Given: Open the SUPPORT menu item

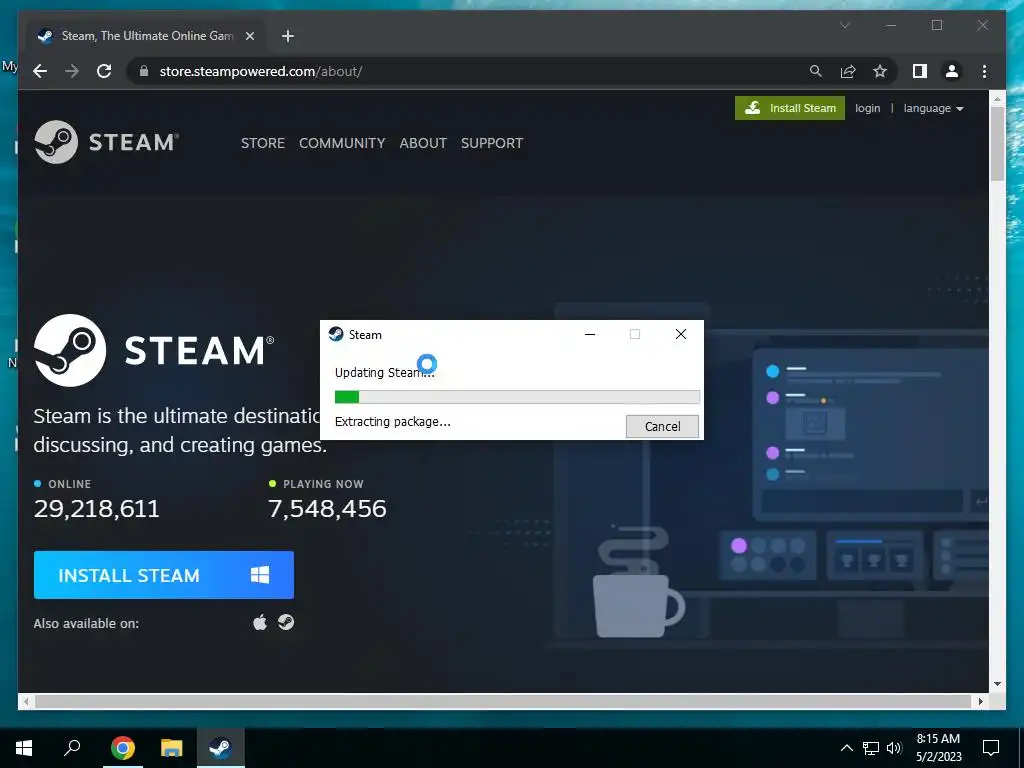Looking at the screenshot, I should coord(492,143).
